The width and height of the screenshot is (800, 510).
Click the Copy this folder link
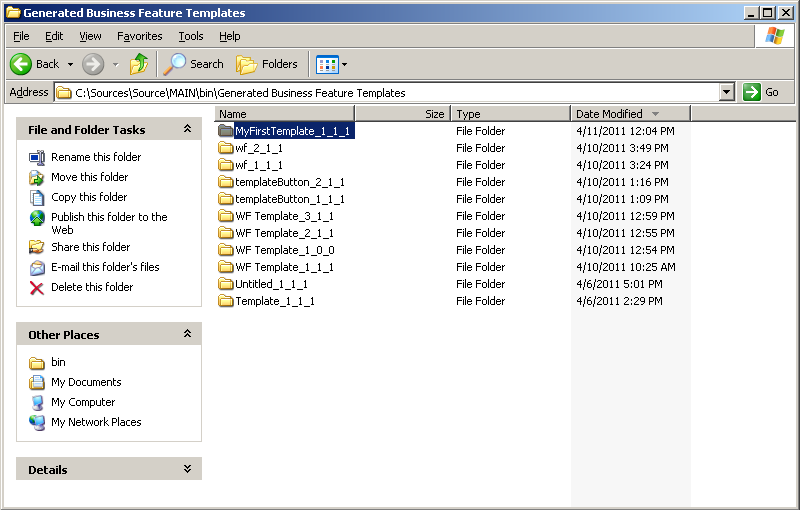tap(89, 197)
